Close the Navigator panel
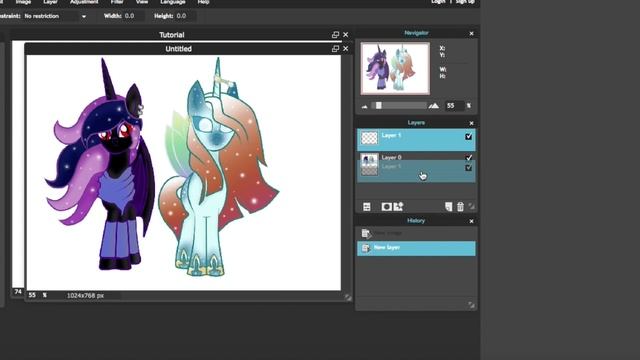The image size is (640, 360). (x=471, y=33)
